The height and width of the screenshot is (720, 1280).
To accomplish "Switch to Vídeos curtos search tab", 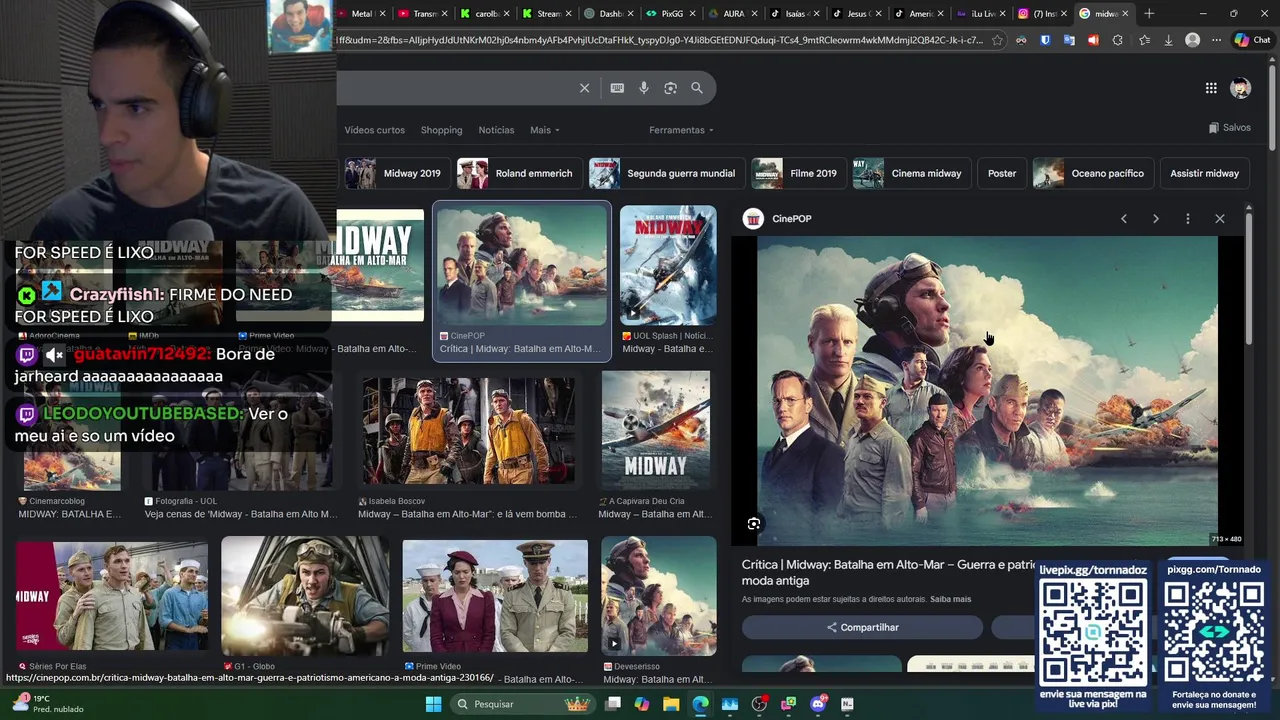I will pos(375,130).
